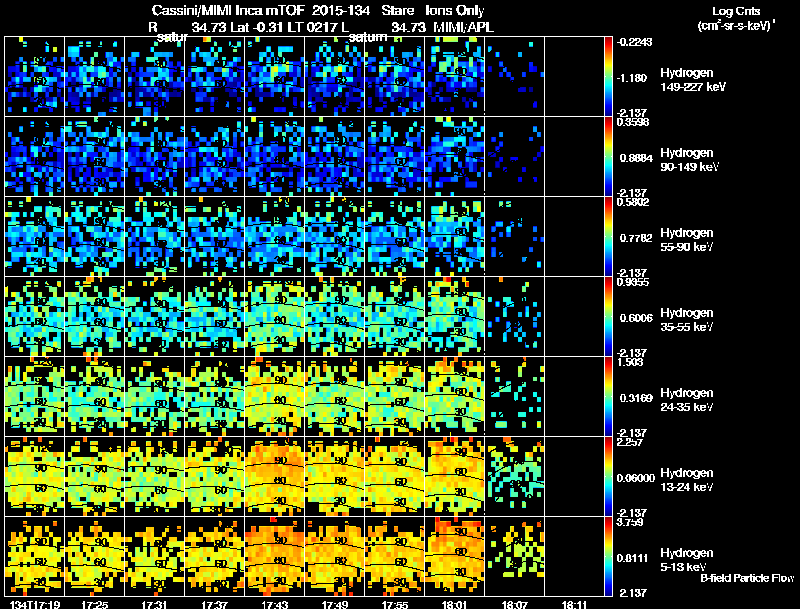
Task: Click the 3.759 colorbar value
Action: click(630, 522)
